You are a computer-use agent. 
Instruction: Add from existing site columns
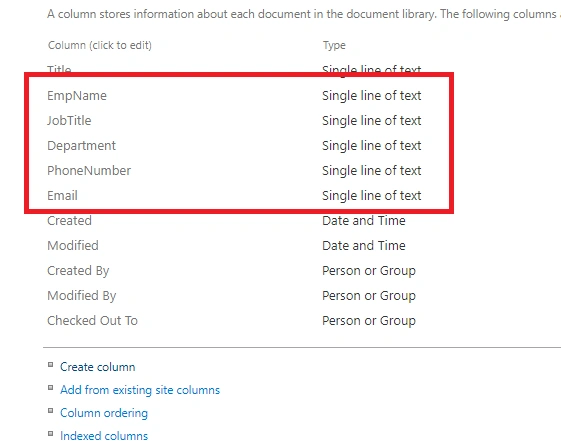pos(140,390)
